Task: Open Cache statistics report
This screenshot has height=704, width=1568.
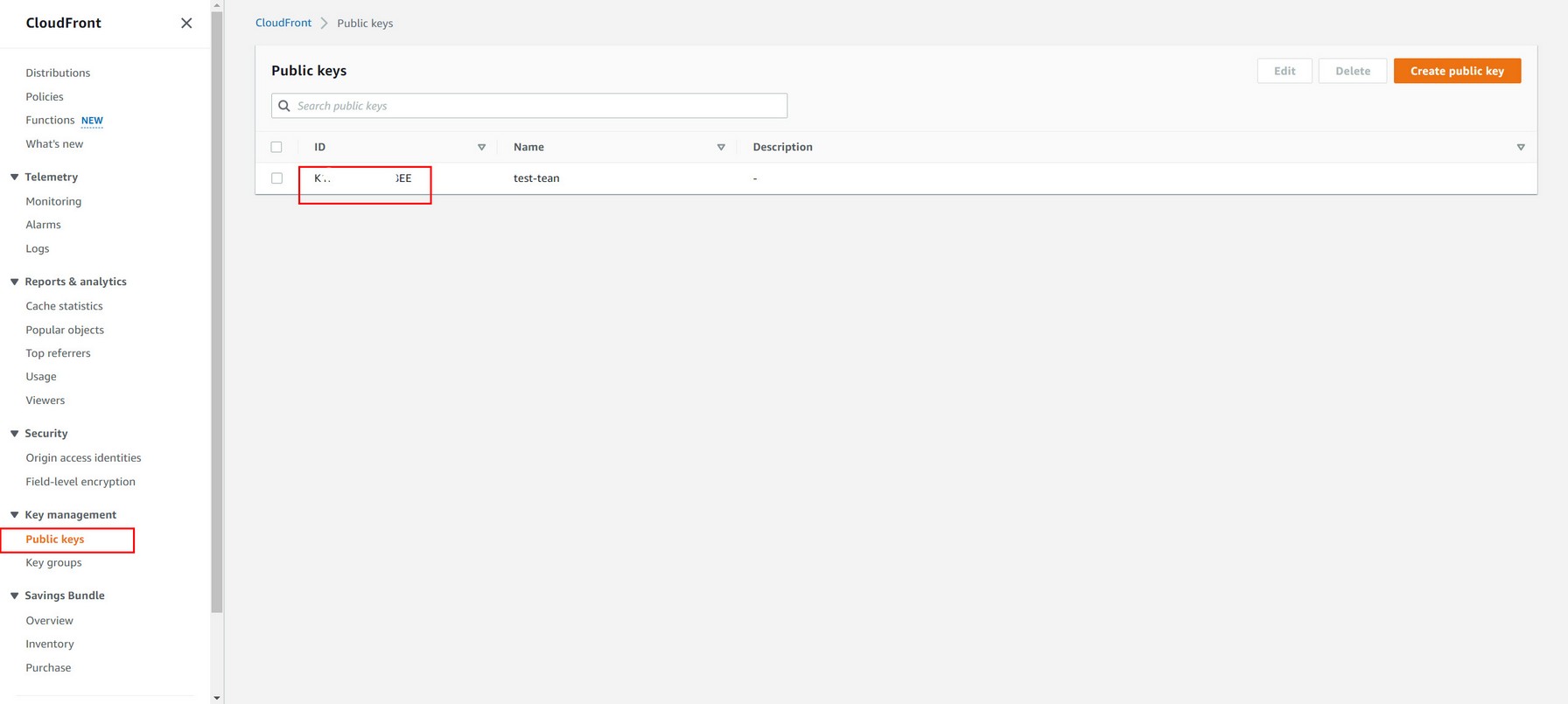Action: pos(64,306)
